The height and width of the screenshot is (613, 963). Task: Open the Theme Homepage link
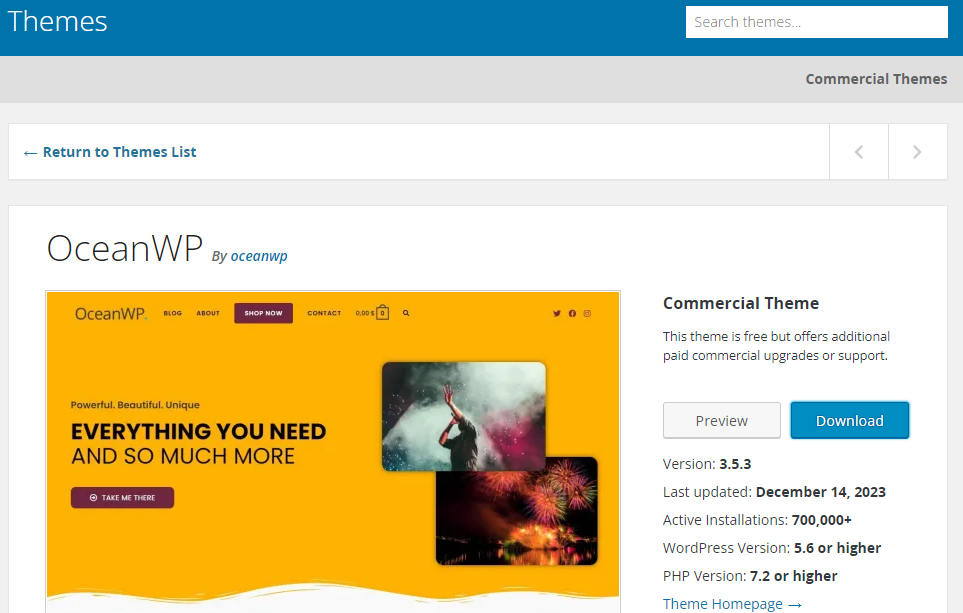click(x=732, y=604)
